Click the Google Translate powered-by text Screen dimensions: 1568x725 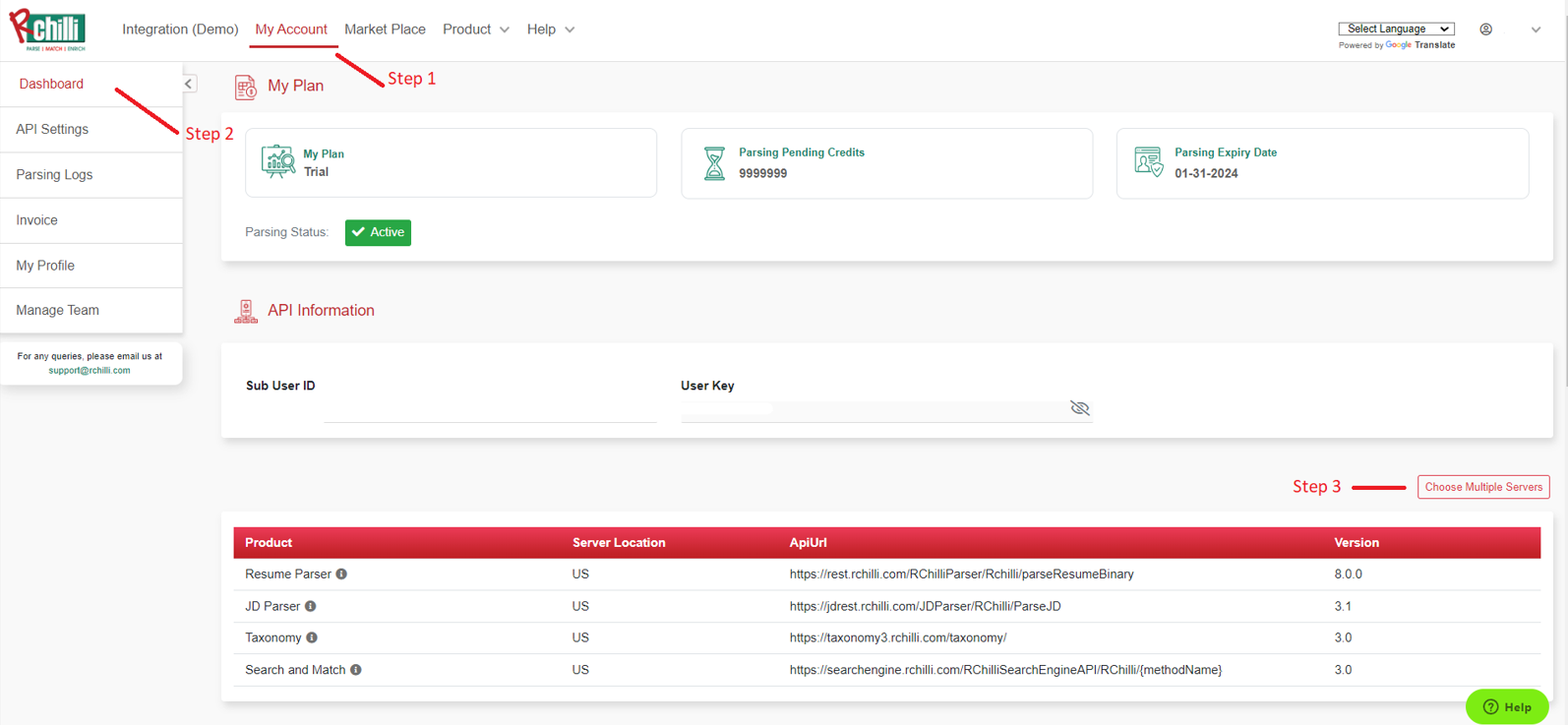(1397, 45)
